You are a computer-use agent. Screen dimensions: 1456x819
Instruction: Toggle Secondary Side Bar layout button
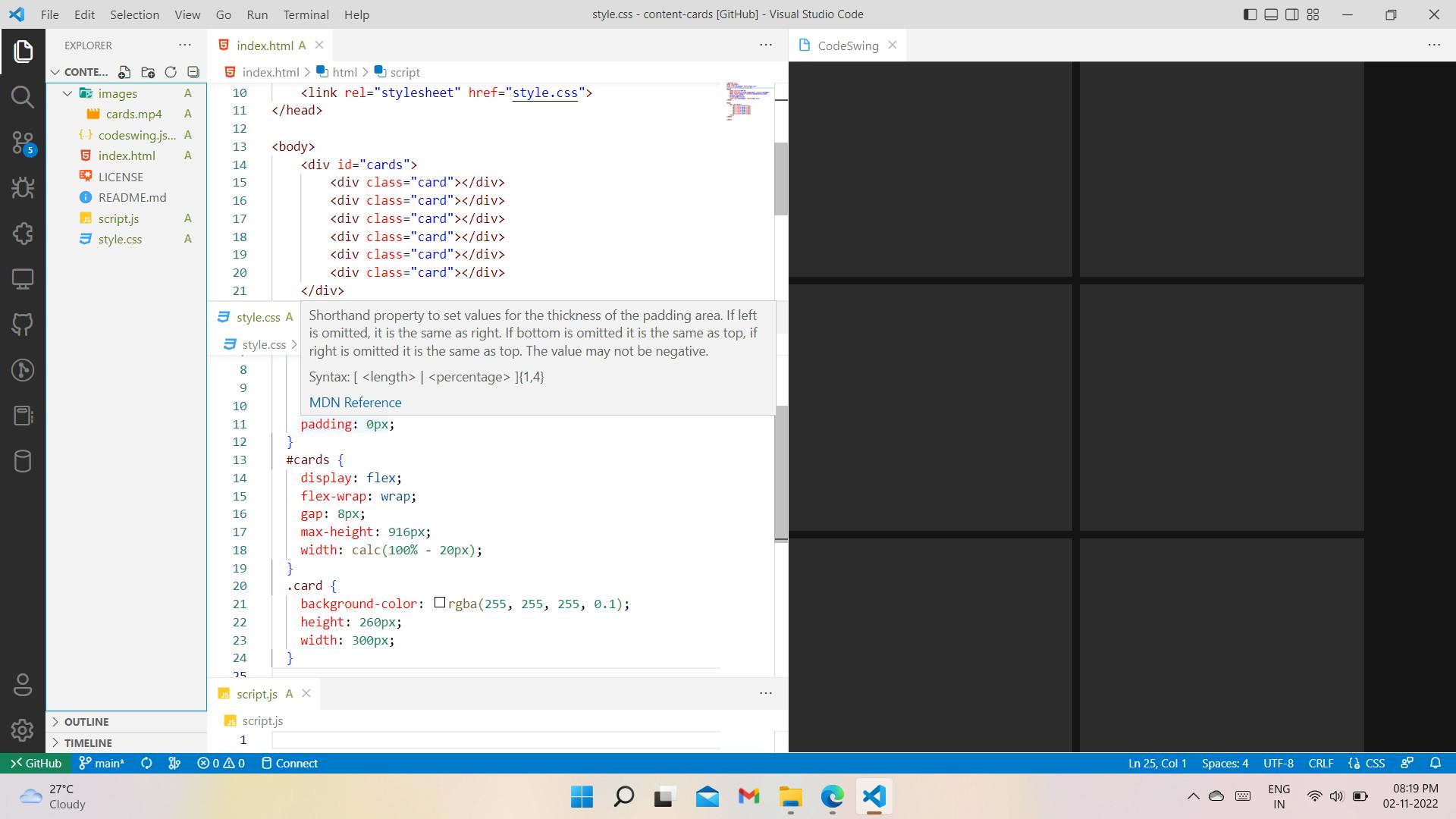point(1292,14)
